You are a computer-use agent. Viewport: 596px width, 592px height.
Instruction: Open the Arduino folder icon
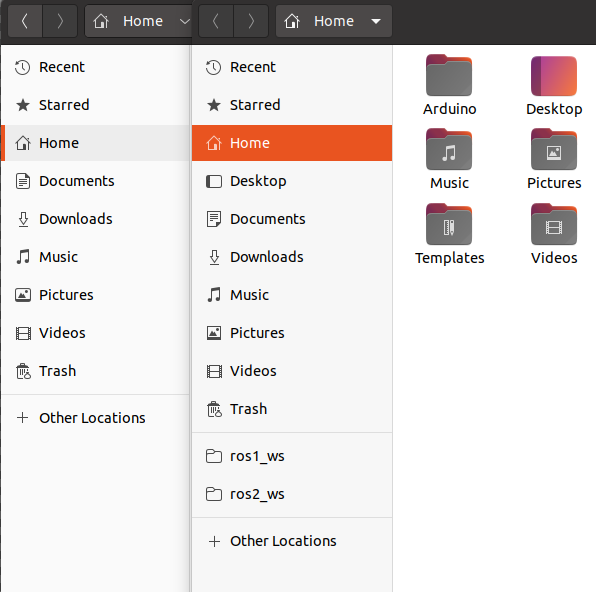(449, 75)
